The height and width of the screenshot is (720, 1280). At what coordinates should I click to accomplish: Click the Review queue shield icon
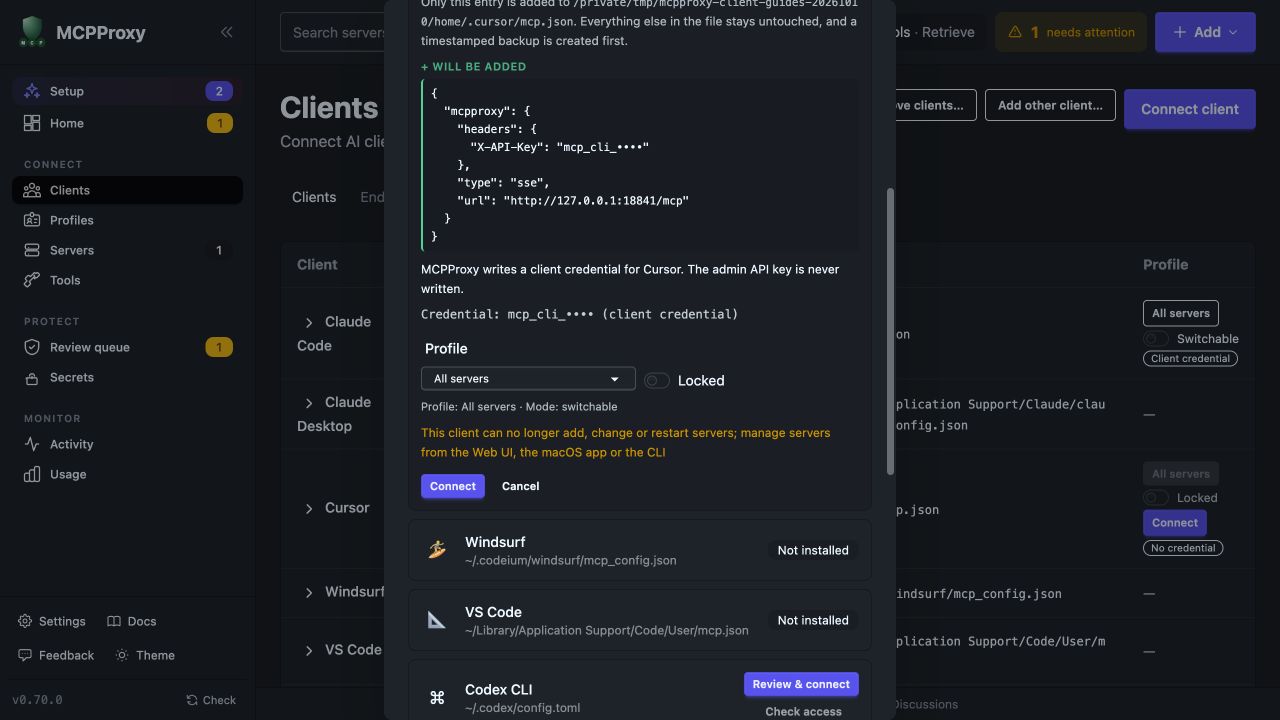tap(32, 347)
